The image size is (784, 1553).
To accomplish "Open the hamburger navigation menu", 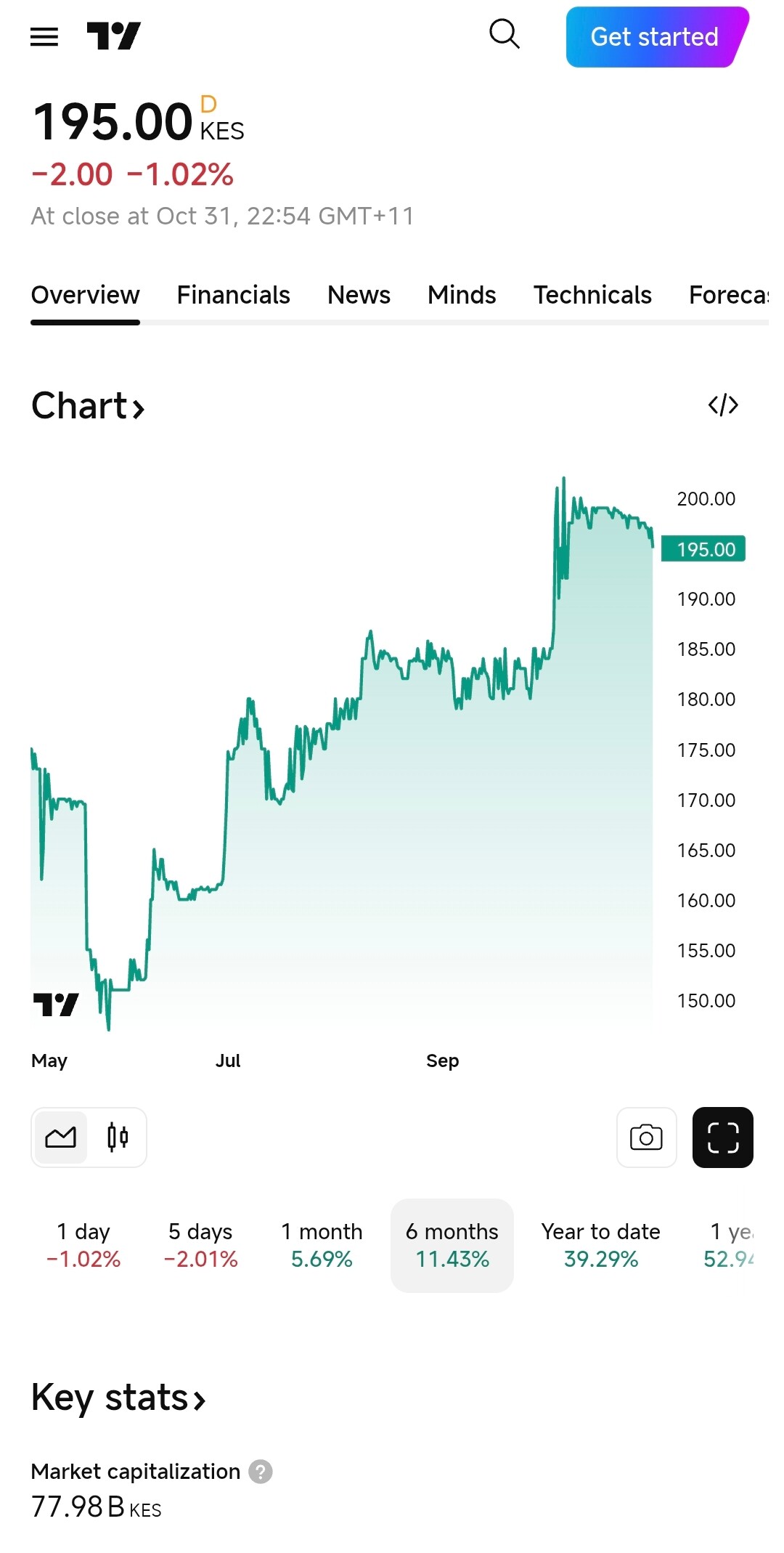I will tap(44, 37).
